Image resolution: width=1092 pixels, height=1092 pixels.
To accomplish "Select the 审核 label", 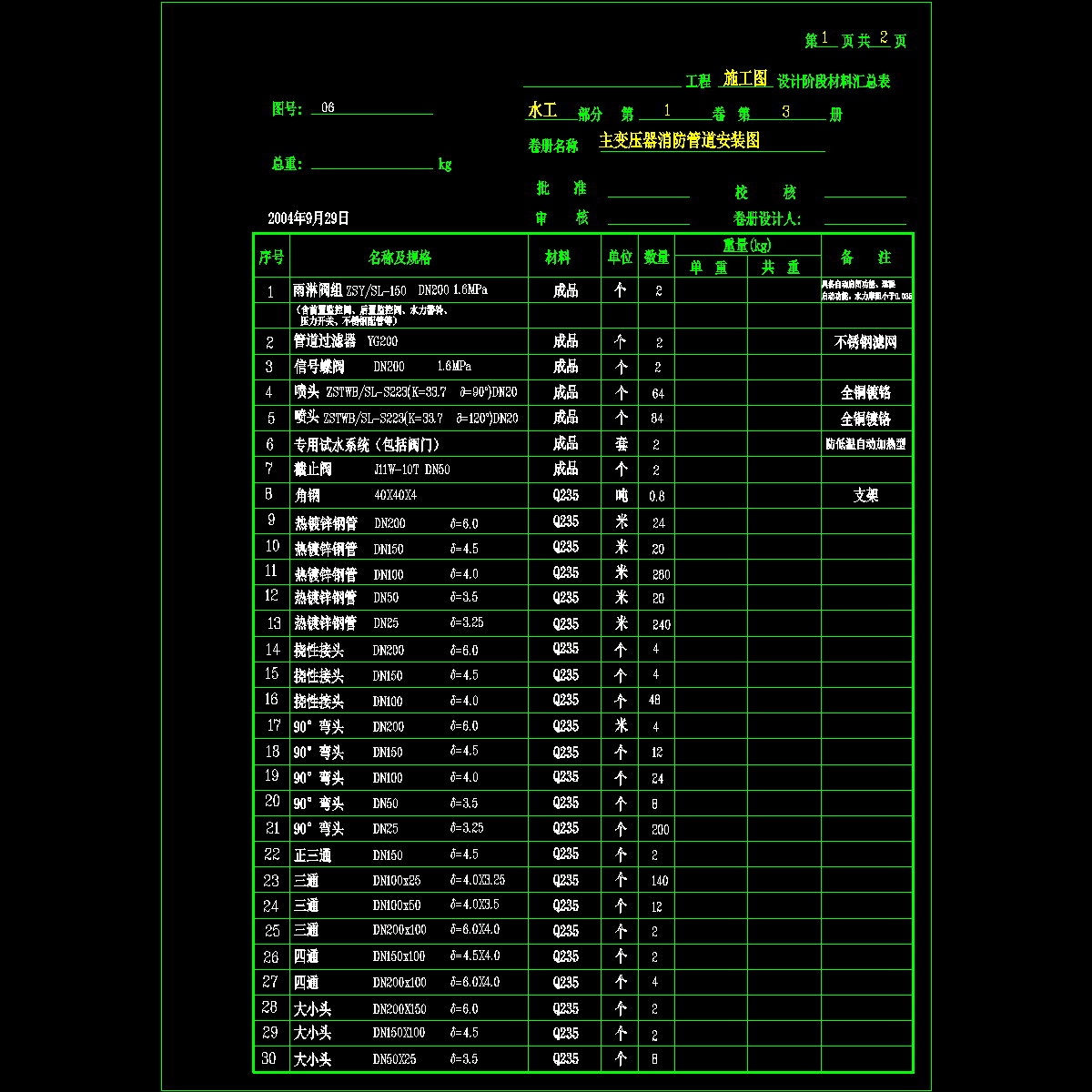I will click(561, 218).
